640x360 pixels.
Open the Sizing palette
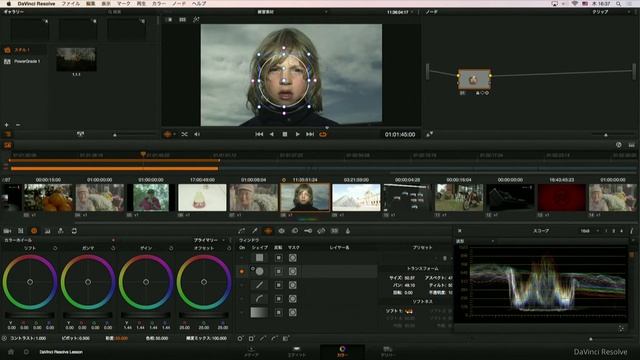(x=321, y=231)
